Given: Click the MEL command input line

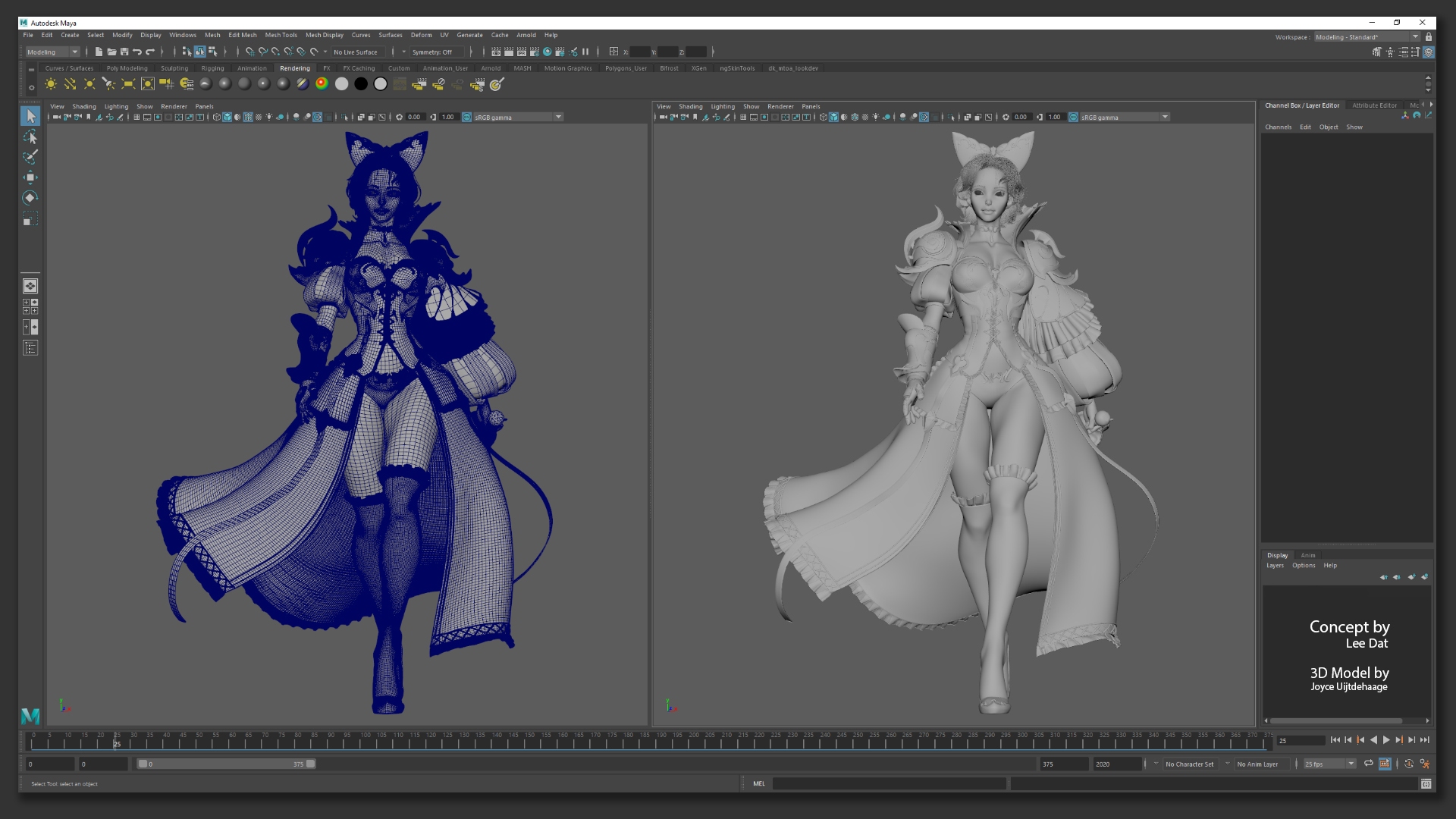Looking at the screenshot, I should [x=889, y=783].
